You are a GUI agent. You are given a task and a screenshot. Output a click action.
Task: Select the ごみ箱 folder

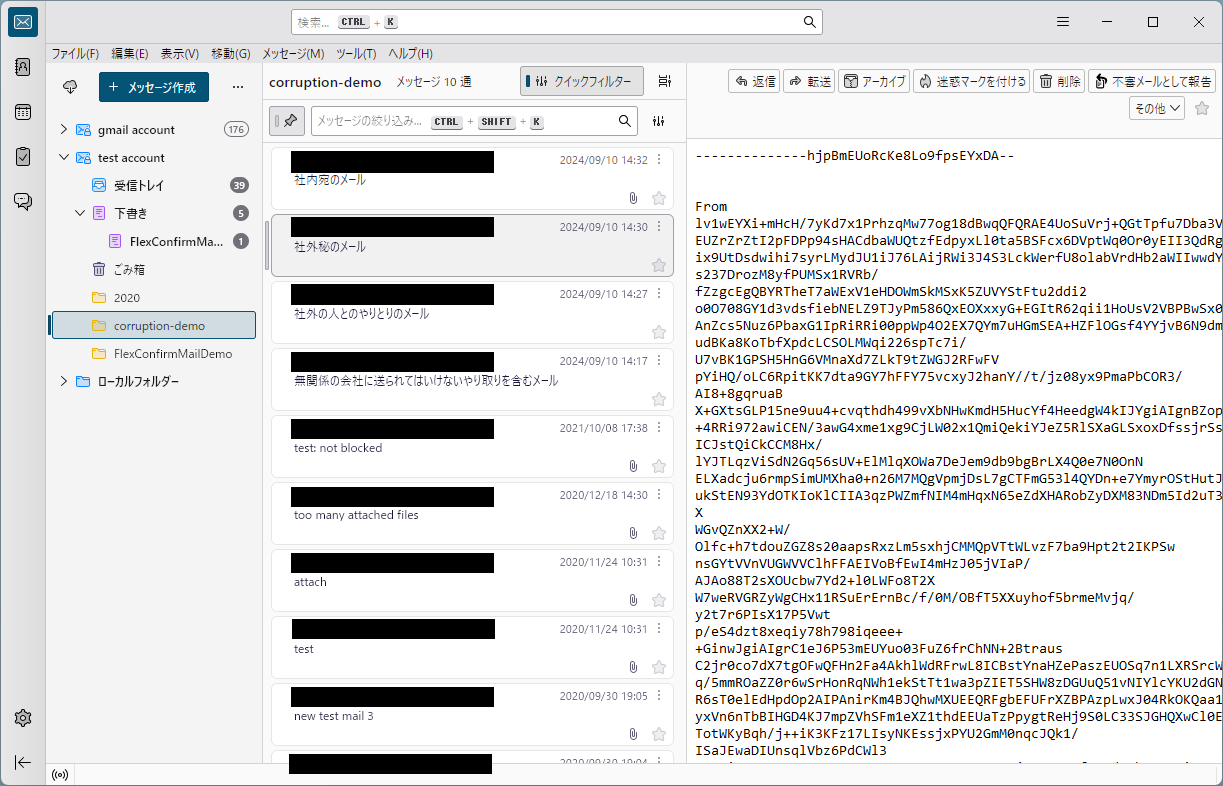[154, 269]
